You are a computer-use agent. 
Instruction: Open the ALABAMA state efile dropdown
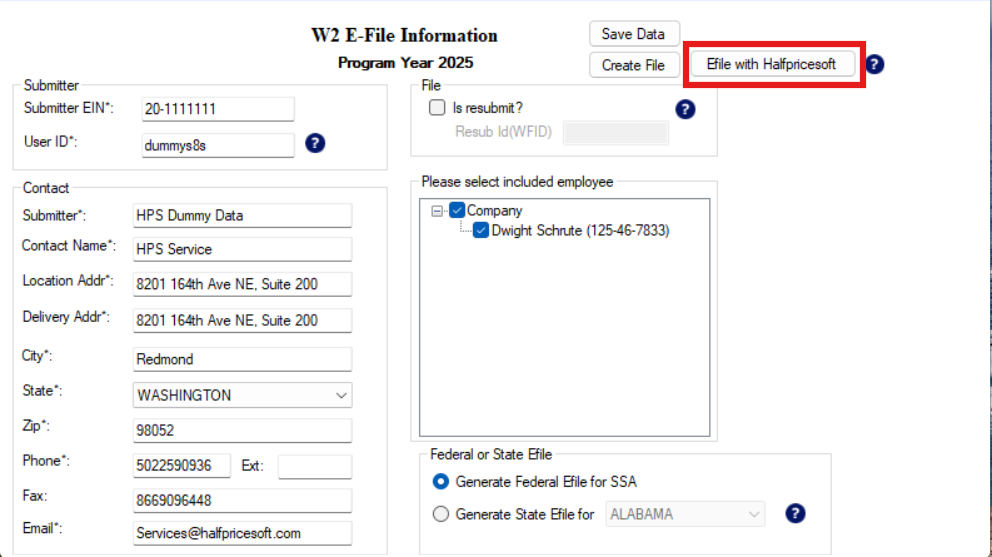tap(685, 514)
